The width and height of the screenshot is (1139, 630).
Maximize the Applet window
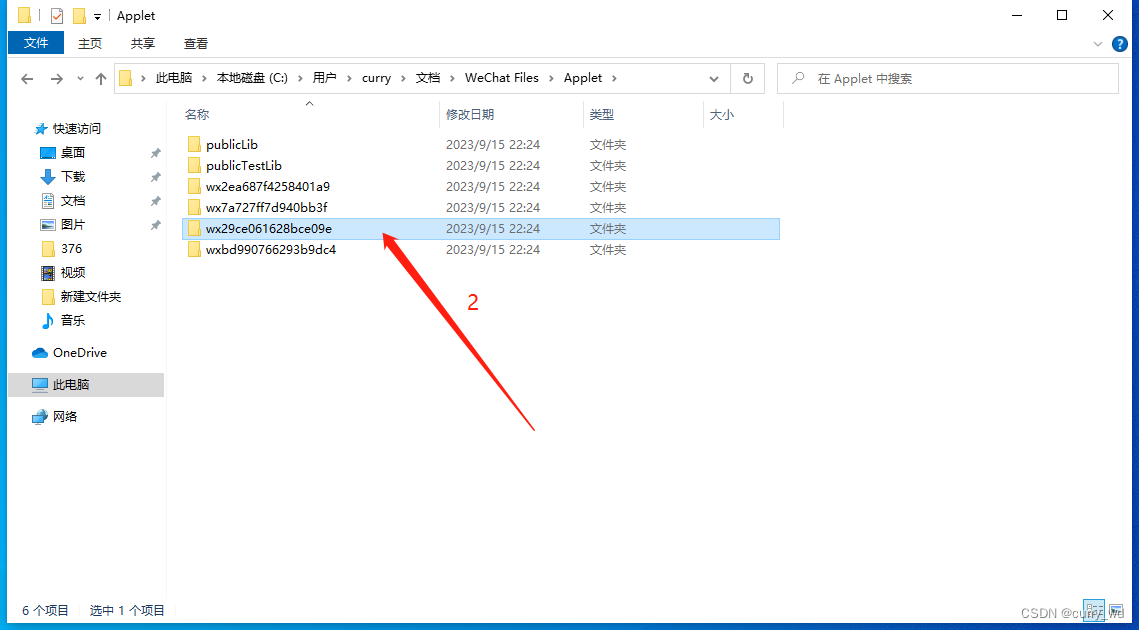pos(1062,15)
